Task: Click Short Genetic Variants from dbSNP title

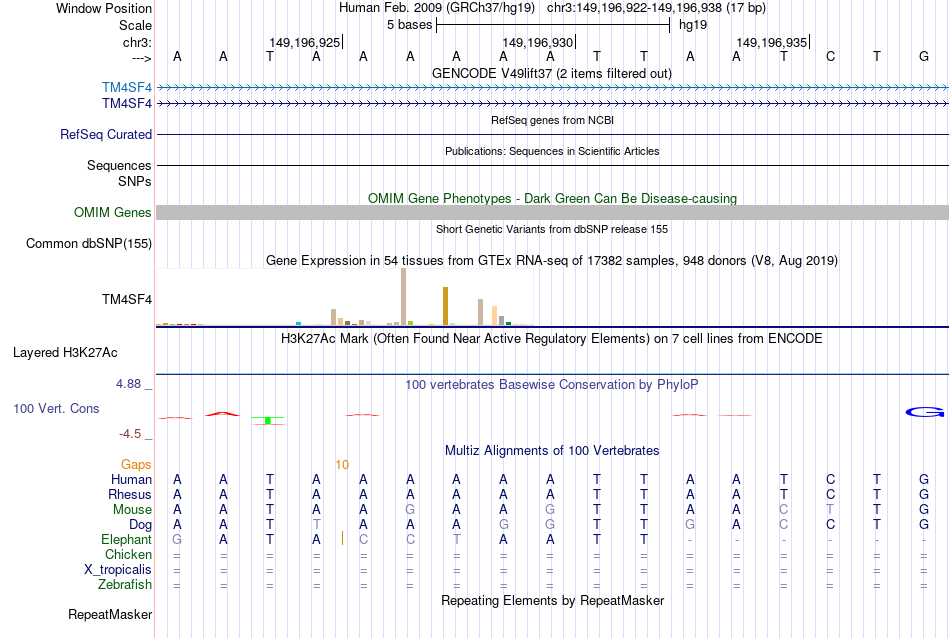Action: 552,229
